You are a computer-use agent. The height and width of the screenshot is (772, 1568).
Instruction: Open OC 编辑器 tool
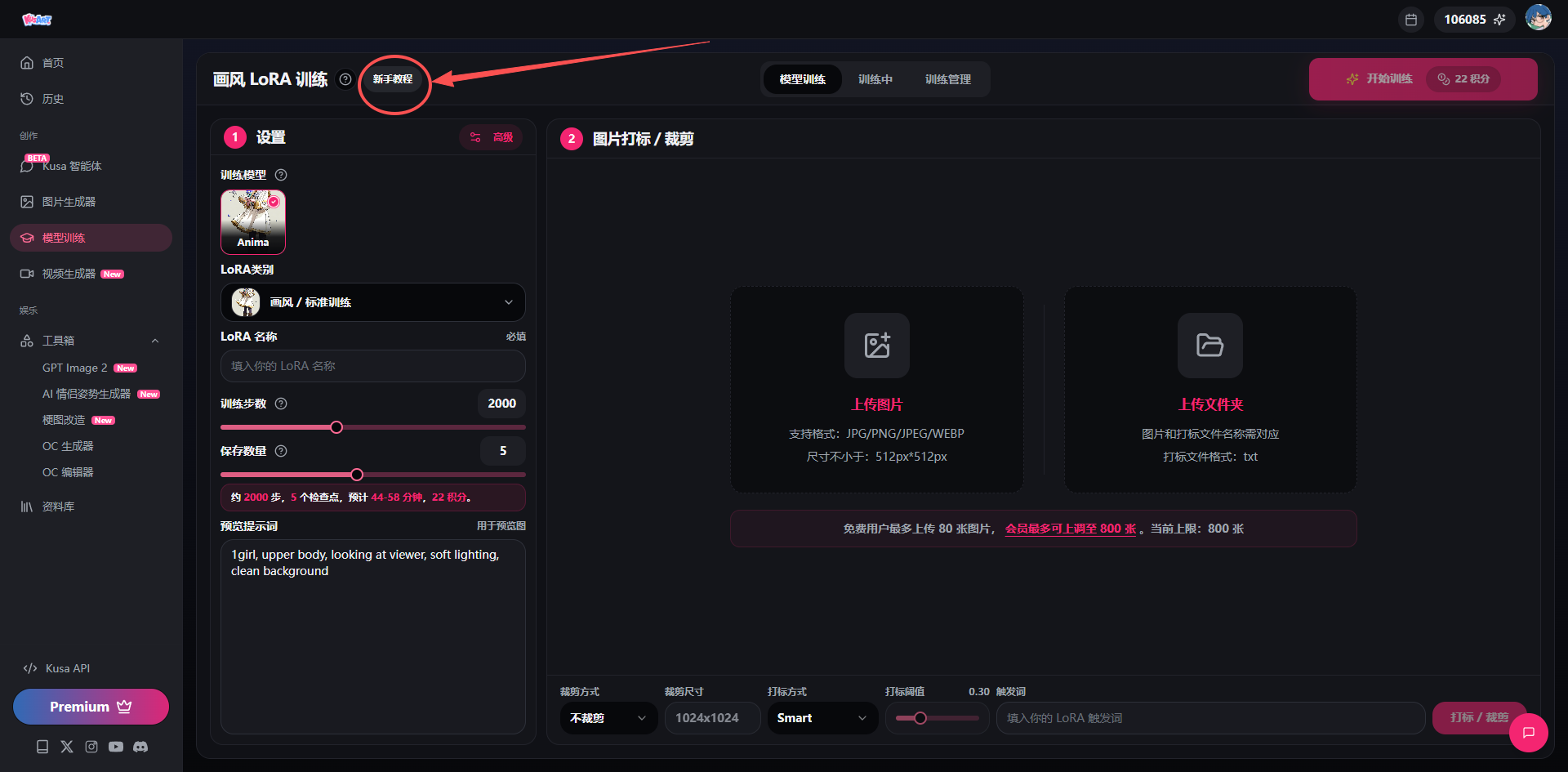coord(68,472)
